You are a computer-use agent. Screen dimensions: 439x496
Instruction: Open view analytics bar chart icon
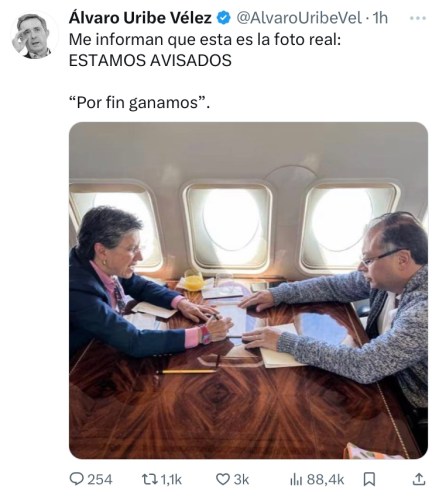296,480
